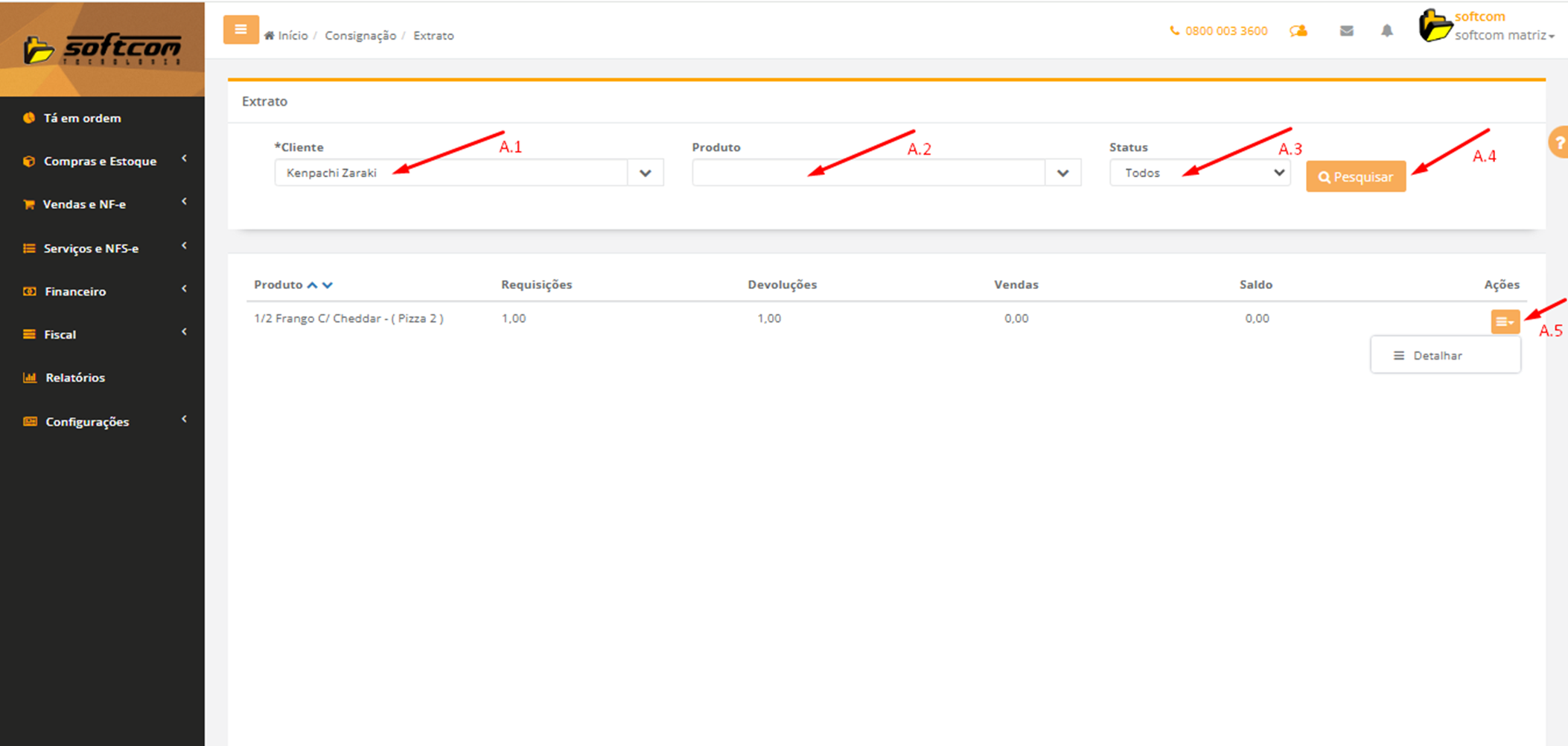1568x746 pixels.
Task: Sort Produto column descending with down arrow
Action: click(x=328, y=285)
